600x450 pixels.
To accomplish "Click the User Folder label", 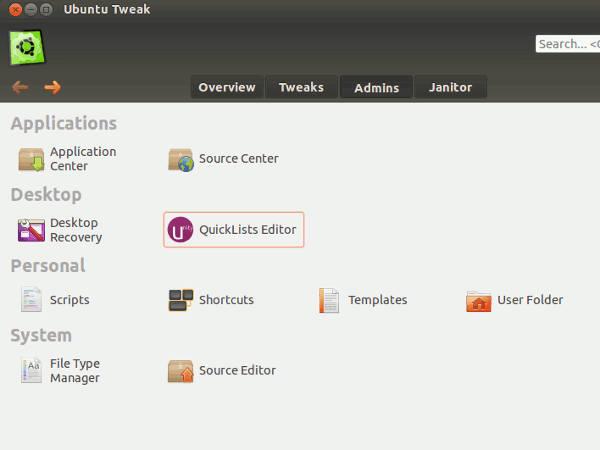I will click(x=530, y=300).
